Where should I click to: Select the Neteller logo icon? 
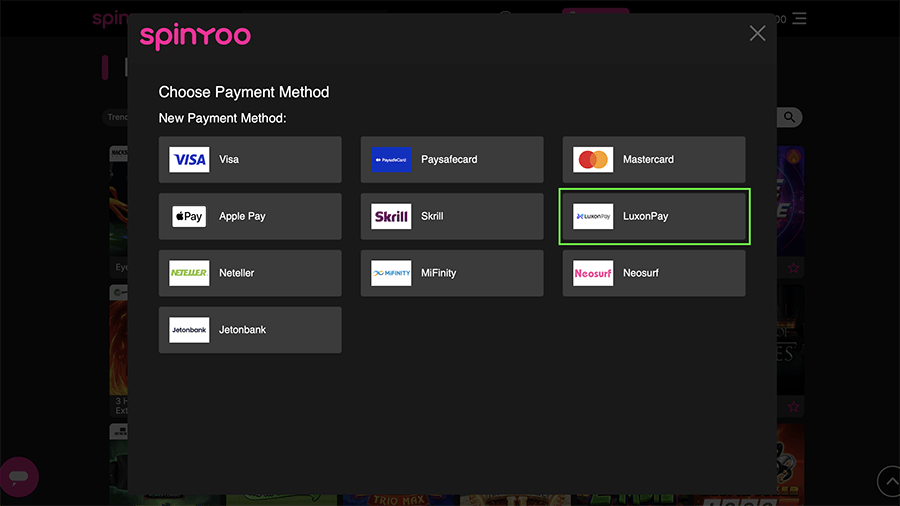point(189,273)
